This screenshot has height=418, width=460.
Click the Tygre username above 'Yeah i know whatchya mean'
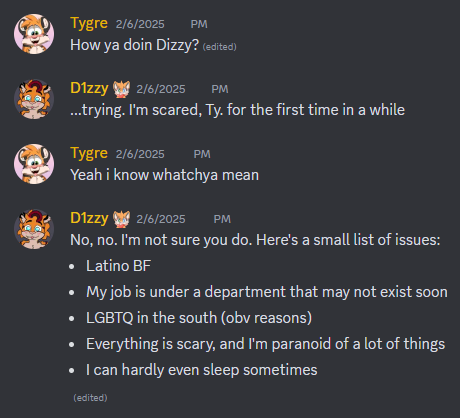(89, 153)
